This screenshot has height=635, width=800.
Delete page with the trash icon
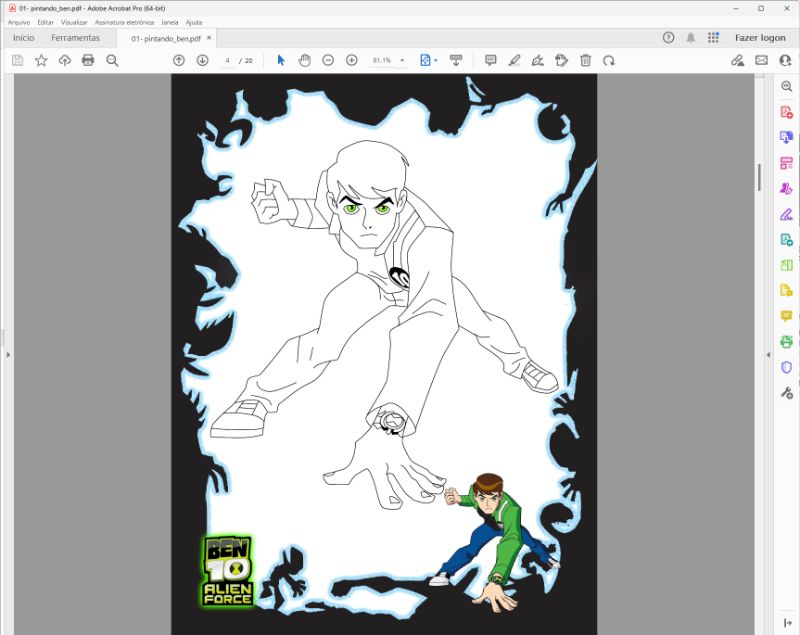[x=585, y=60]
